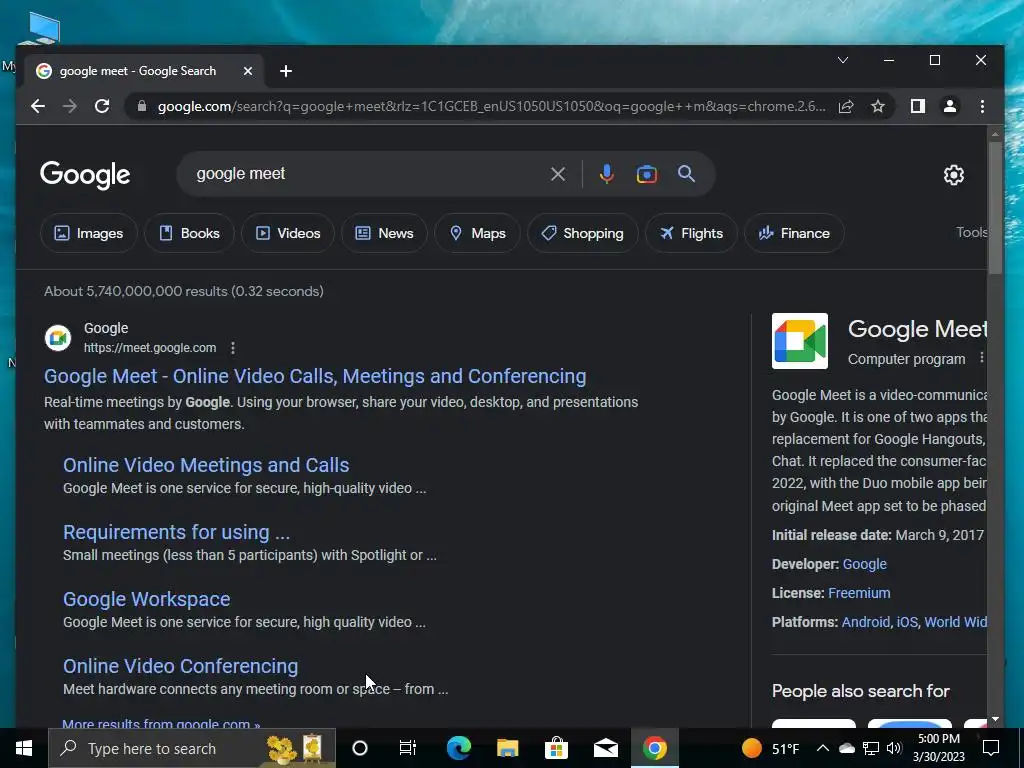Open Google Workspace sitelink
This screenshot has height=768, width=1024.
click(x=146, y=599)
